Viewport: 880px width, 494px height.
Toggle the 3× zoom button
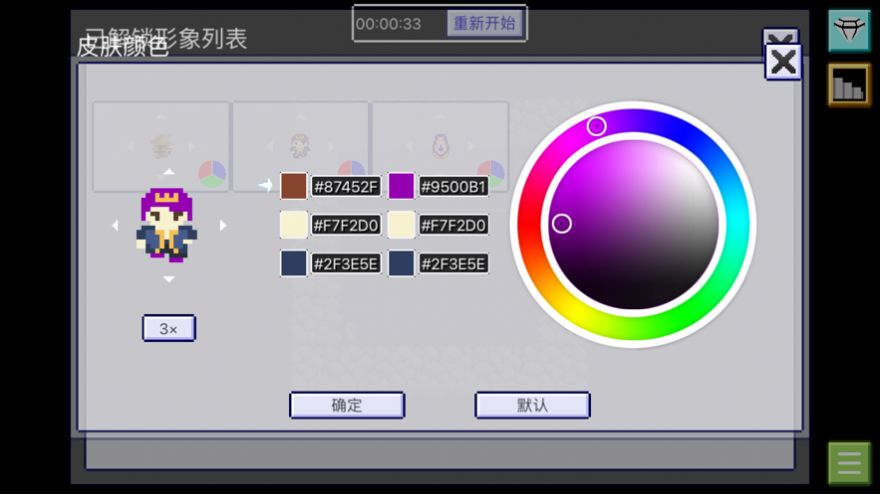pyautogui.click(x=168, y=328)
